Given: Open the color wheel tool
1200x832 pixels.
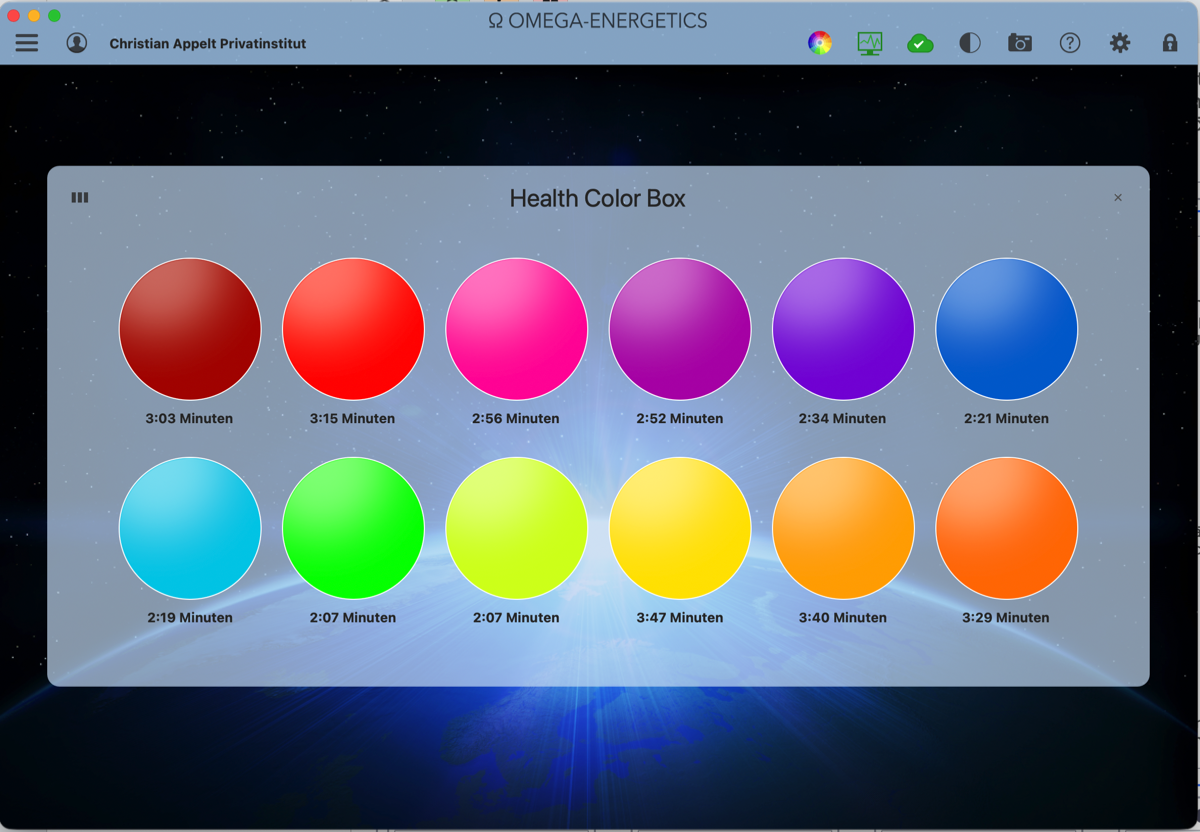Looking at the screenshot, I should click(820, 43).
